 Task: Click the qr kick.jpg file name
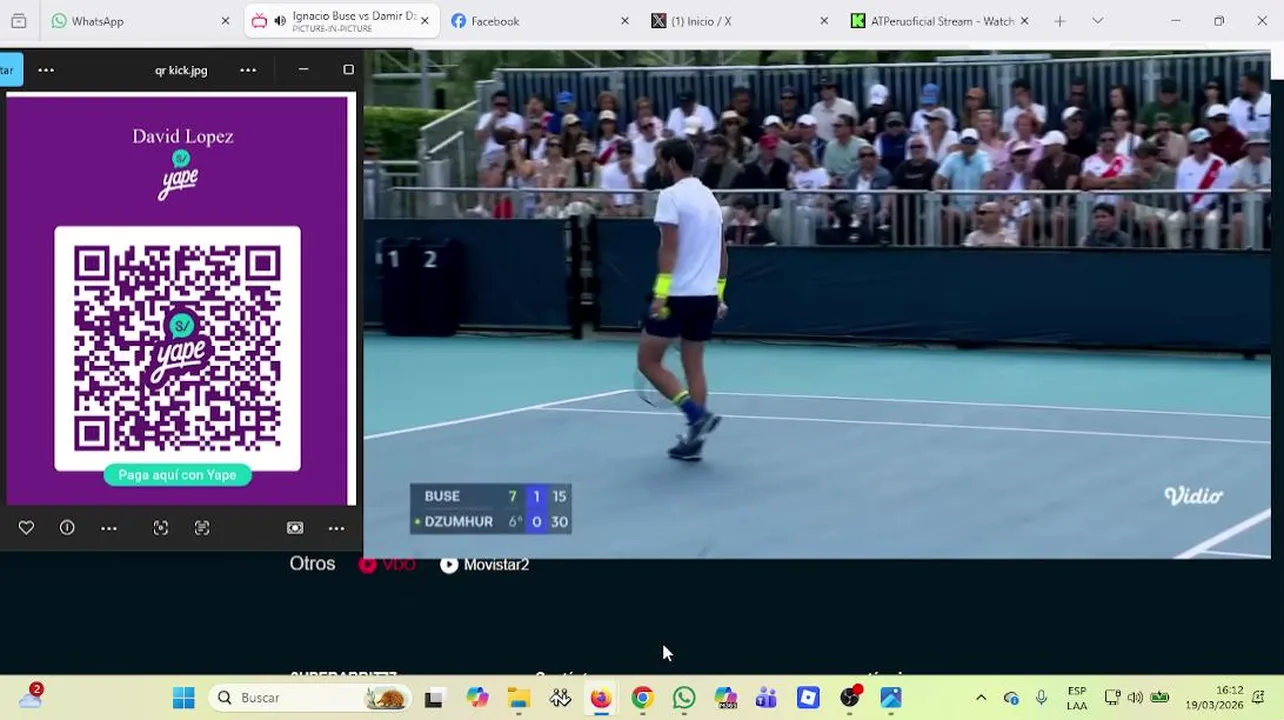pyautogui.click(x=181, y=70)
